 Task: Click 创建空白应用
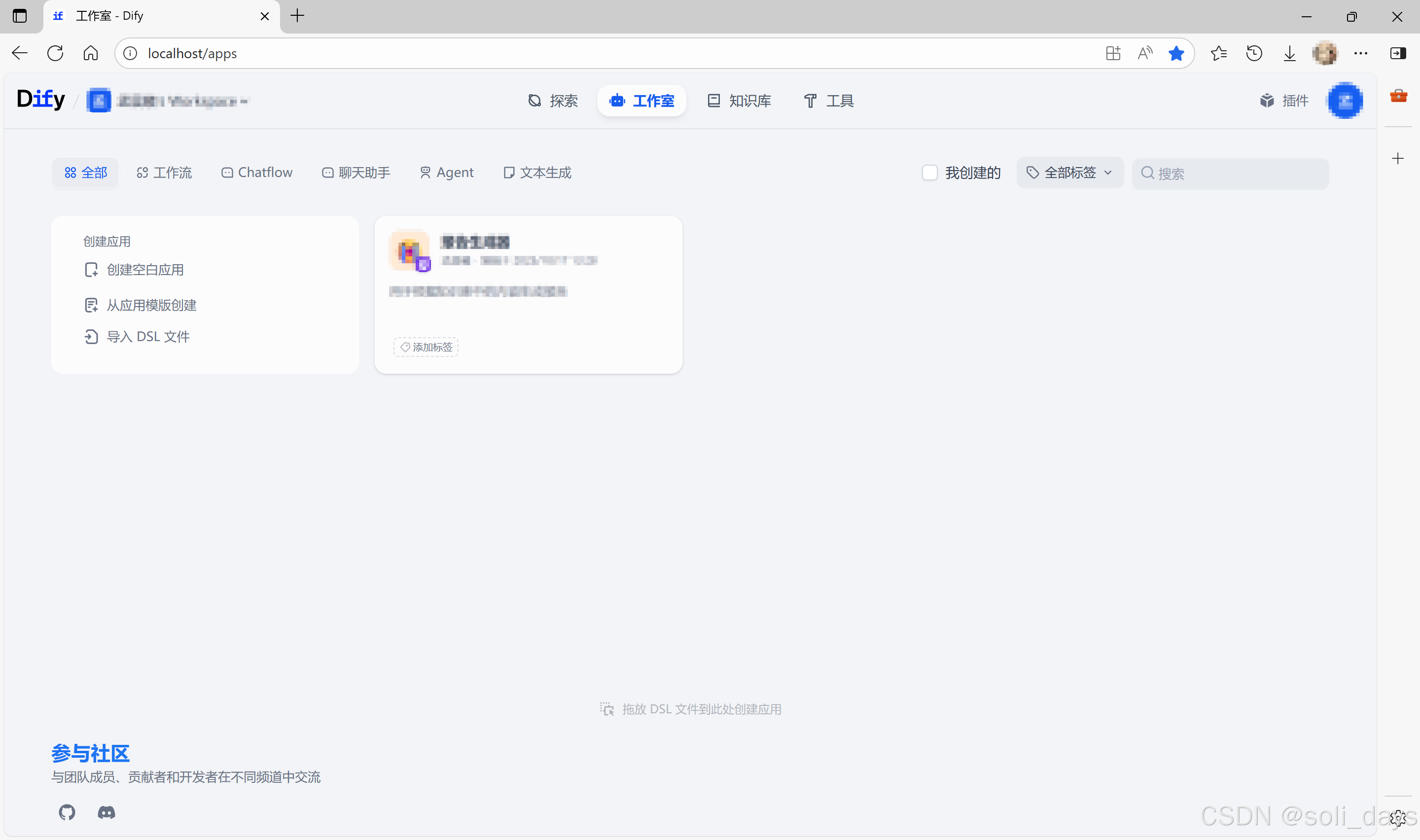point(134,270)
